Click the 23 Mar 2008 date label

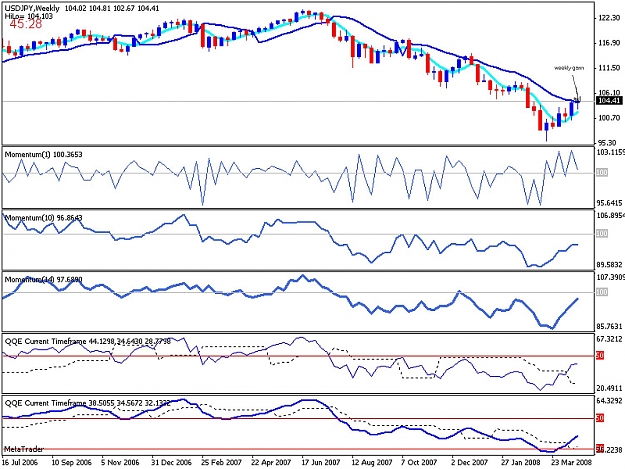(572, 462)
